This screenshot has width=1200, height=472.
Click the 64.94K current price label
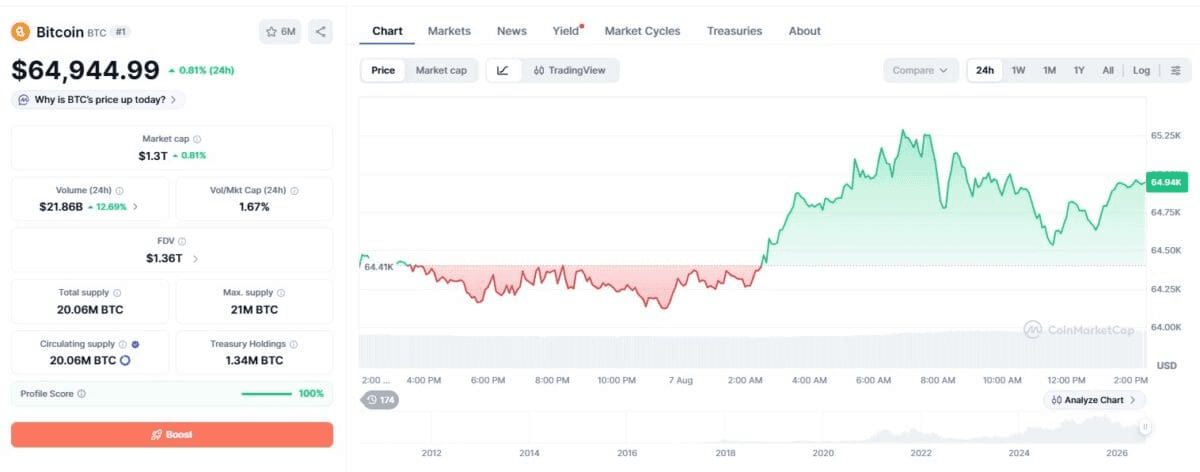point(1166,182)
